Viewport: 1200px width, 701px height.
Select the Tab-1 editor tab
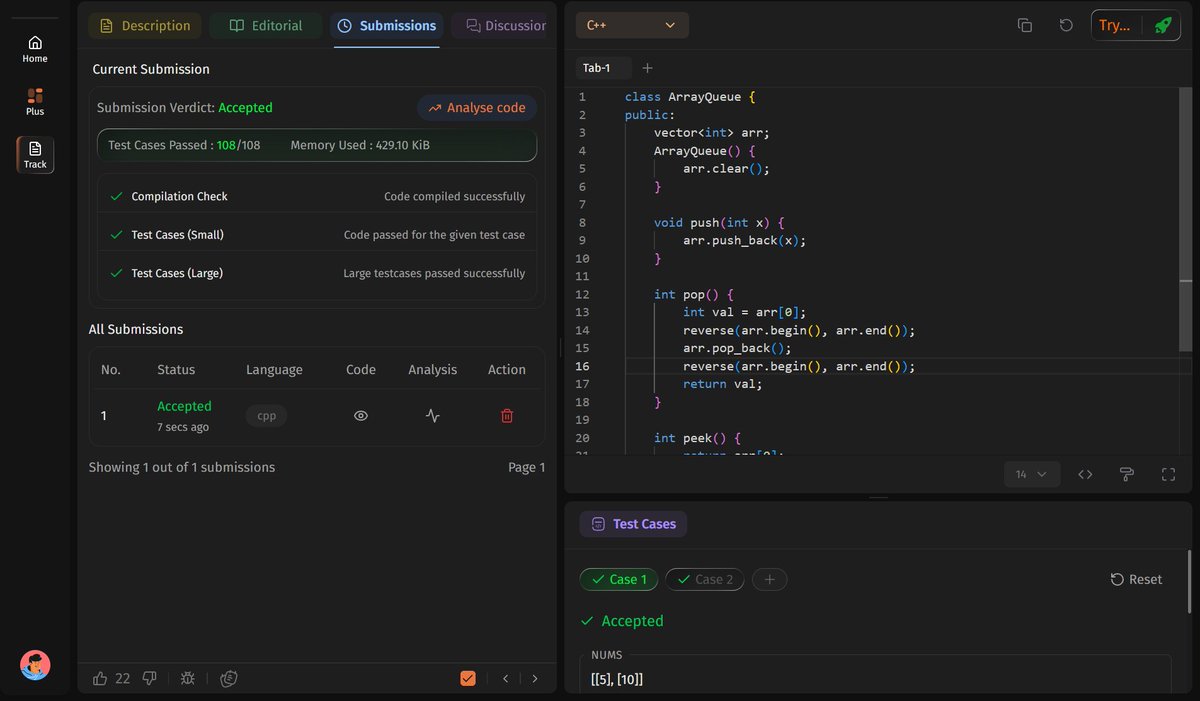point(603,68)
